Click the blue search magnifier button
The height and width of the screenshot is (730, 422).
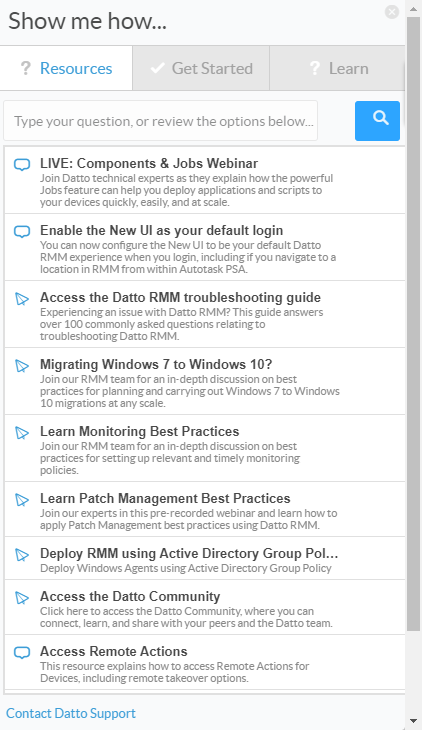[377, 121]
